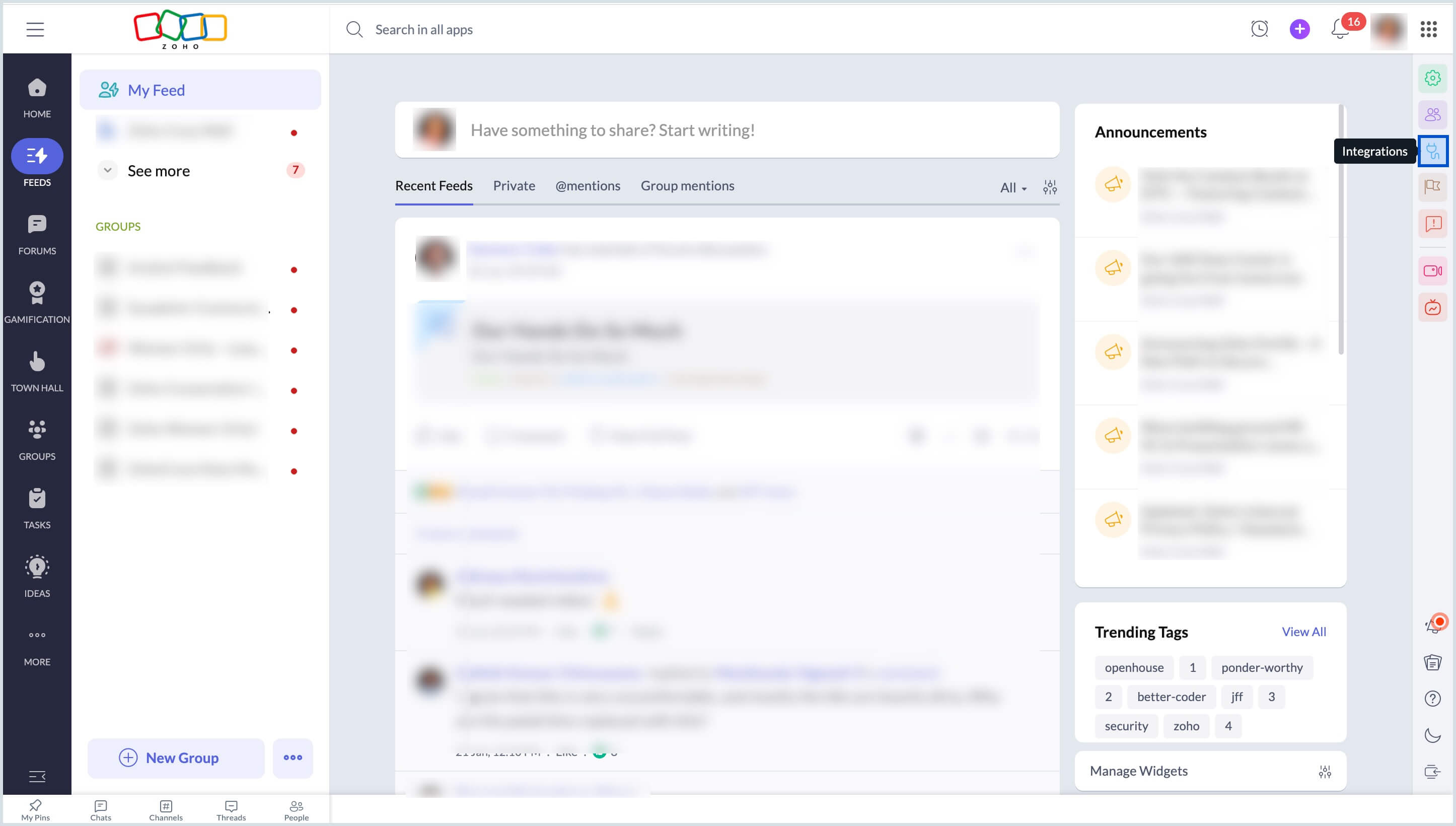Toggle the left sidebar collapse control
The image size is (1456, 826).
coord(37,776)
